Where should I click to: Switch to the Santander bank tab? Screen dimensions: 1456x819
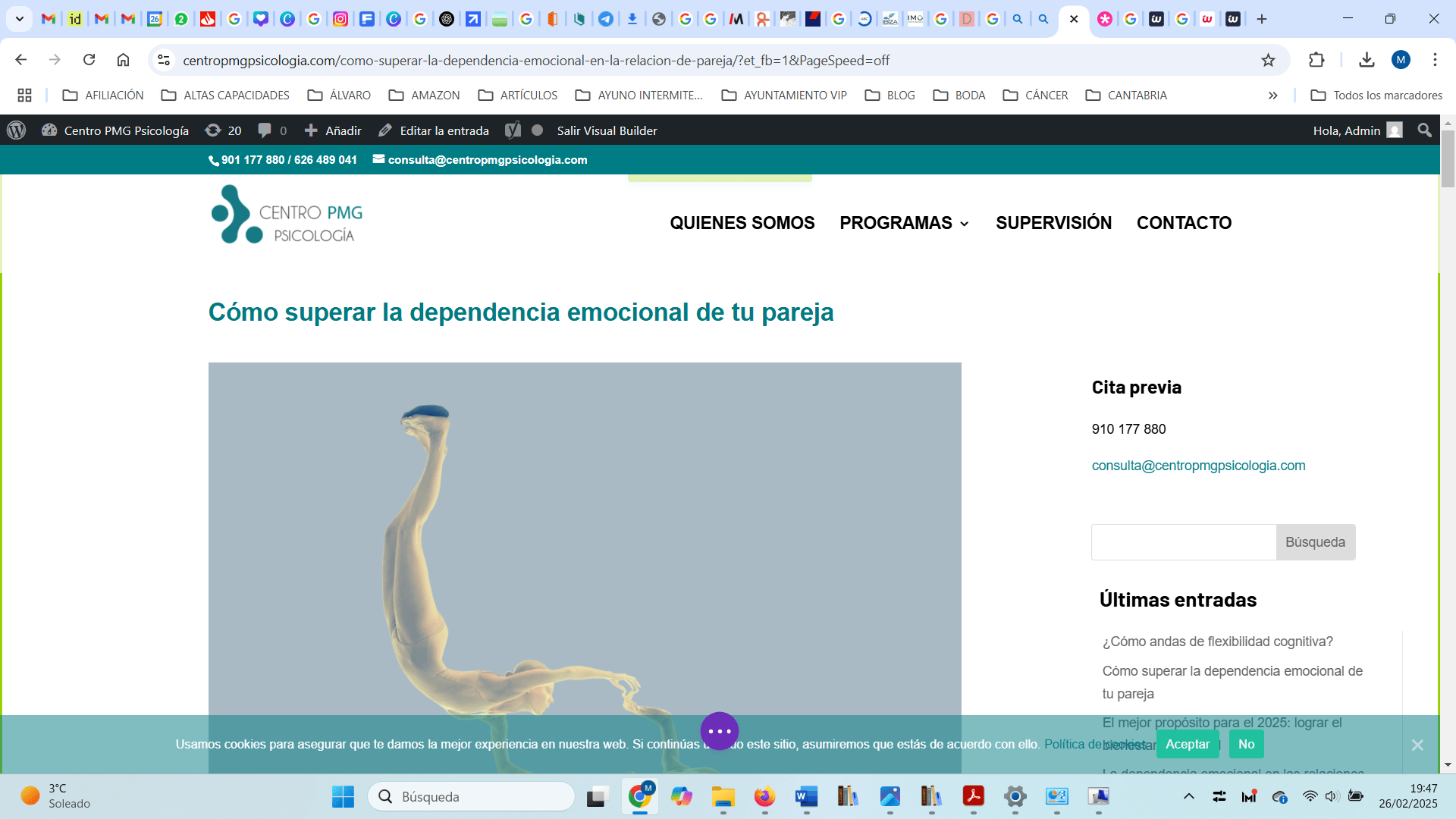[208, 19]
